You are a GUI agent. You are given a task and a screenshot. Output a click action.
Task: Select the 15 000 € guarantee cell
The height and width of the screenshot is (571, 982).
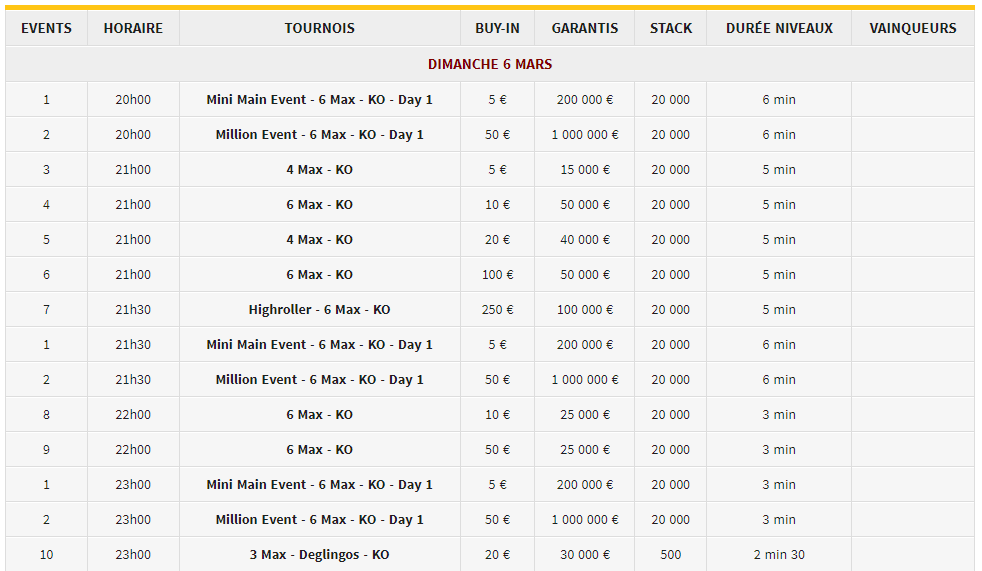coord(584,170)
